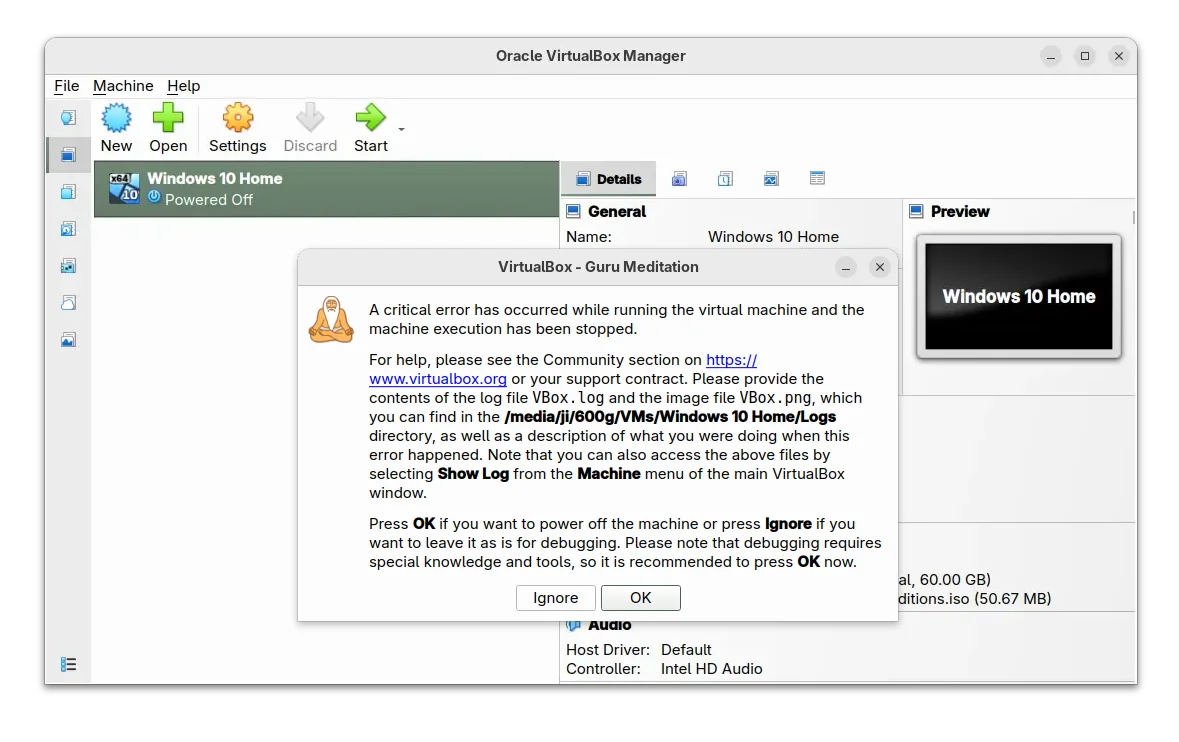Open the Media manager tool in left sidebar
This screenshot has height=742, width=1179.
[68, 229]
